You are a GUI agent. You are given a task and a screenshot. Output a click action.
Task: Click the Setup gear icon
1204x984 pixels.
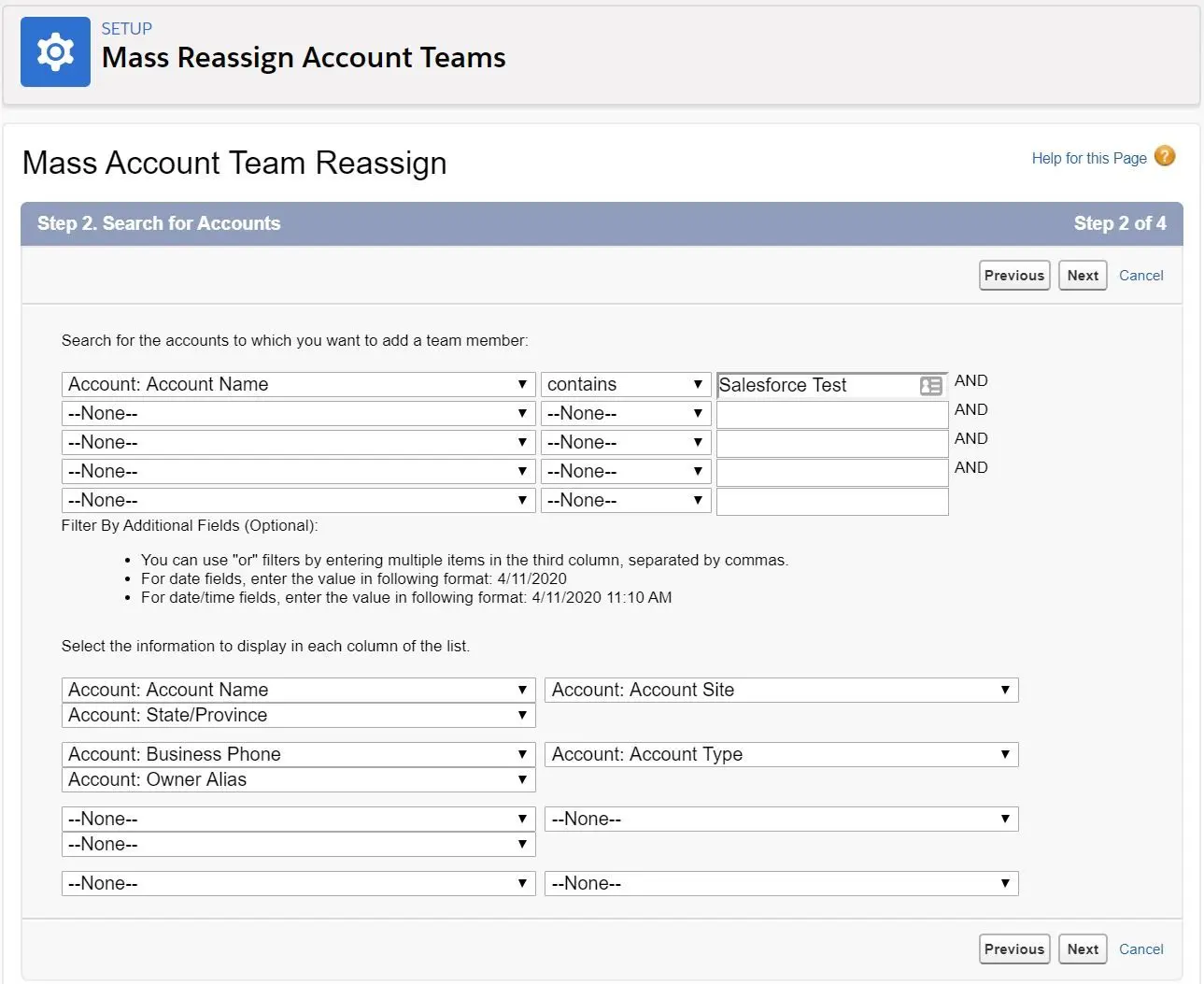pos(55,51)
